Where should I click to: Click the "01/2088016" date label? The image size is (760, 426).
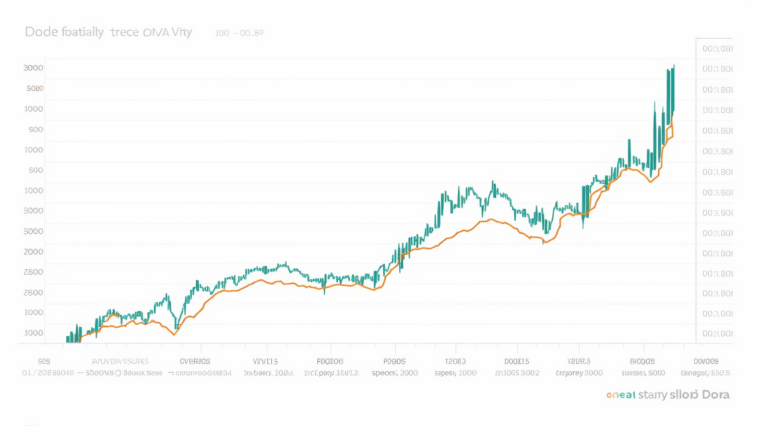48,372
